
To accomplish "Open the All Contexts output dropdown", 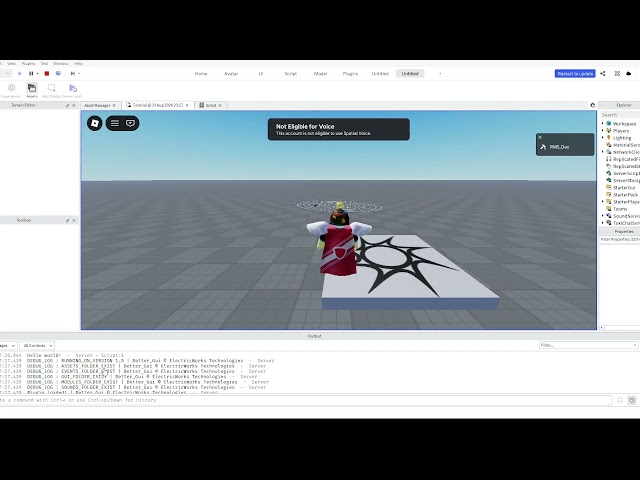I will (x=37, y=346).
